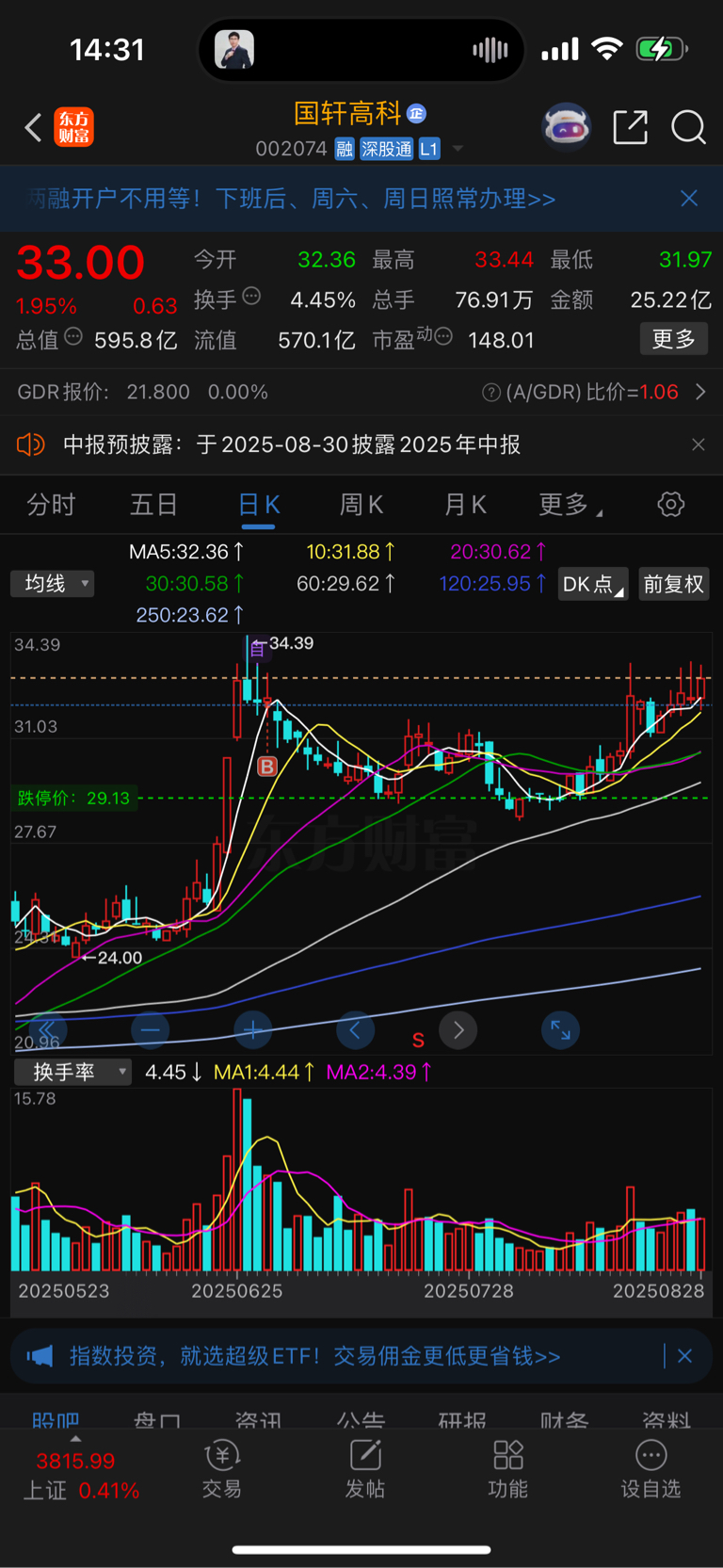Viewport: 723px width, 1568px height.
Task: Dismiss the 中报预披露 notice
Action: (x=698, y=445)
